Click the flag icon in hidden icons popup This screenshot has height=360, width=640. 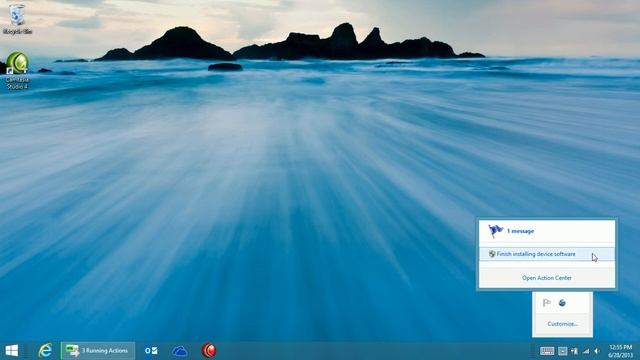pos(547,303)
